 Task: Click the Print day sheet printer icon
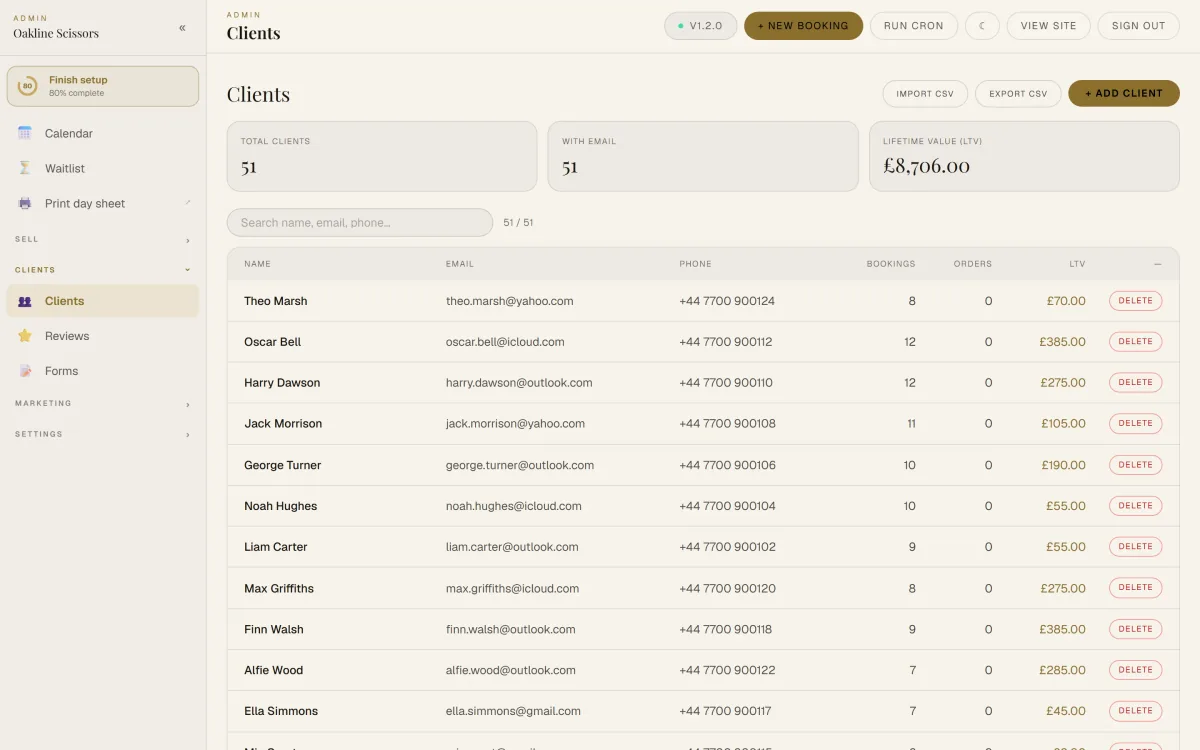[25, 203]
